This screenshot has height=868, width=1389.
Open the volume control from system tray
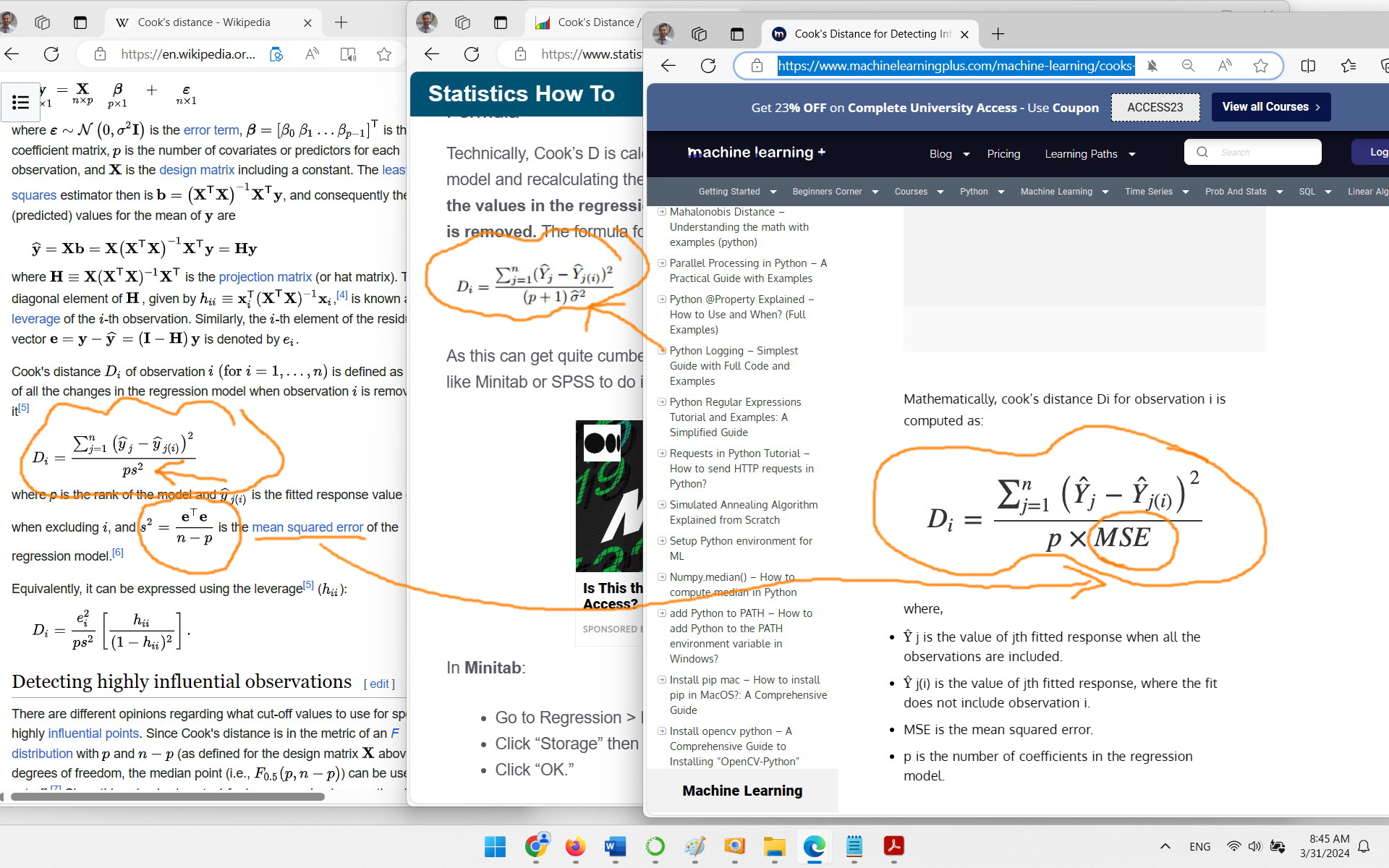click(x=1255, y=846)
